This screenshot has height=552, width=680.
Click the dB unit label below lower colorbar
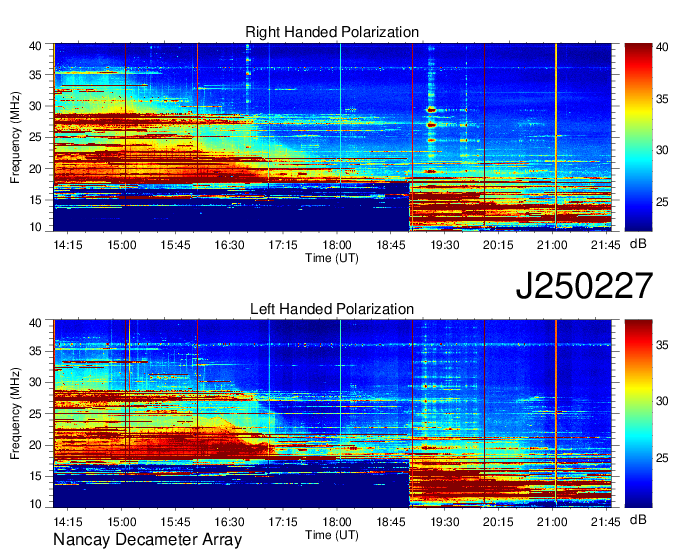(638, 520)
